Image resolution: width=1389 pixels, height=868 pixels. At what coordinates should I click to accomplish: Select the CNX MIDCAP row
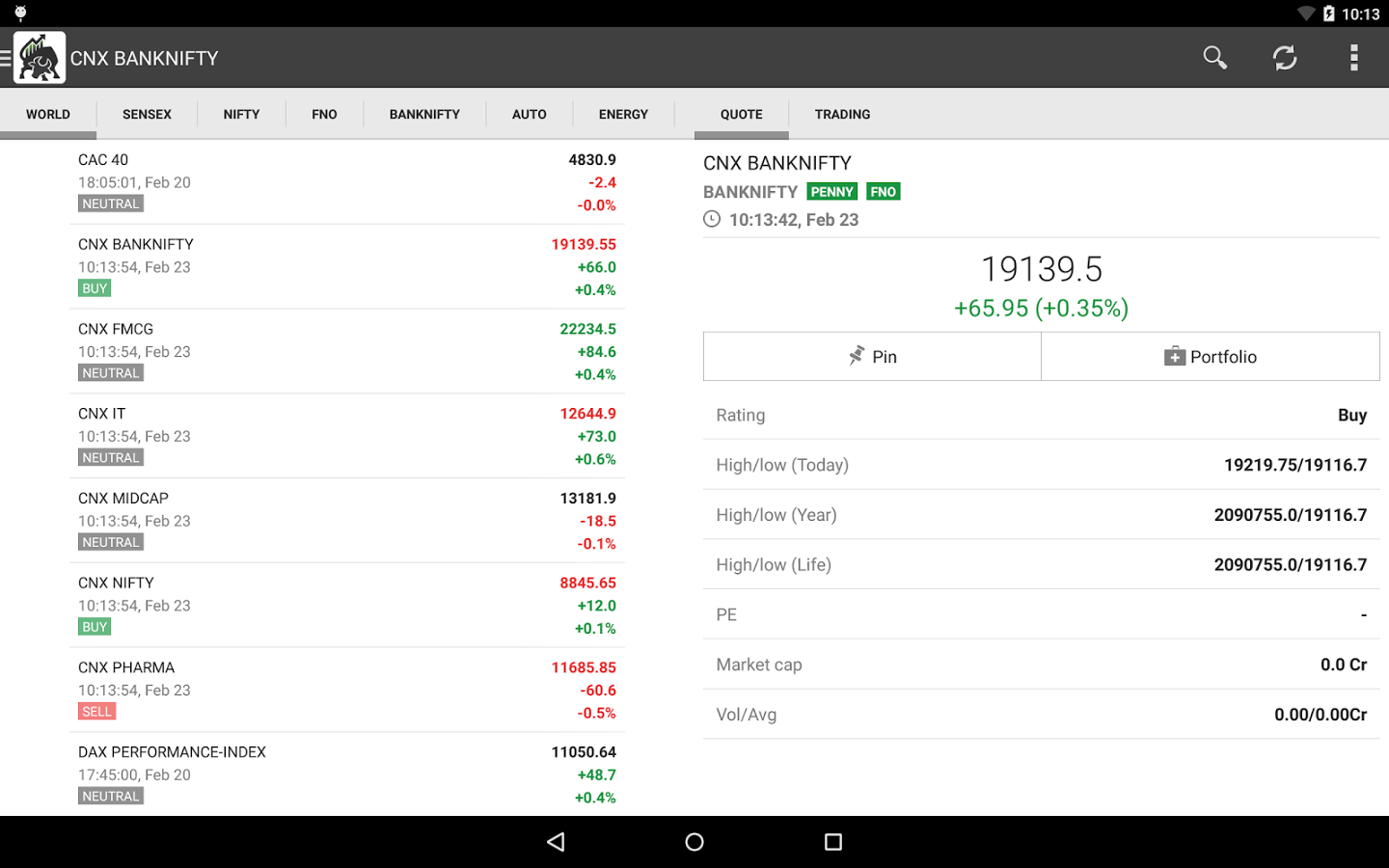347,521
